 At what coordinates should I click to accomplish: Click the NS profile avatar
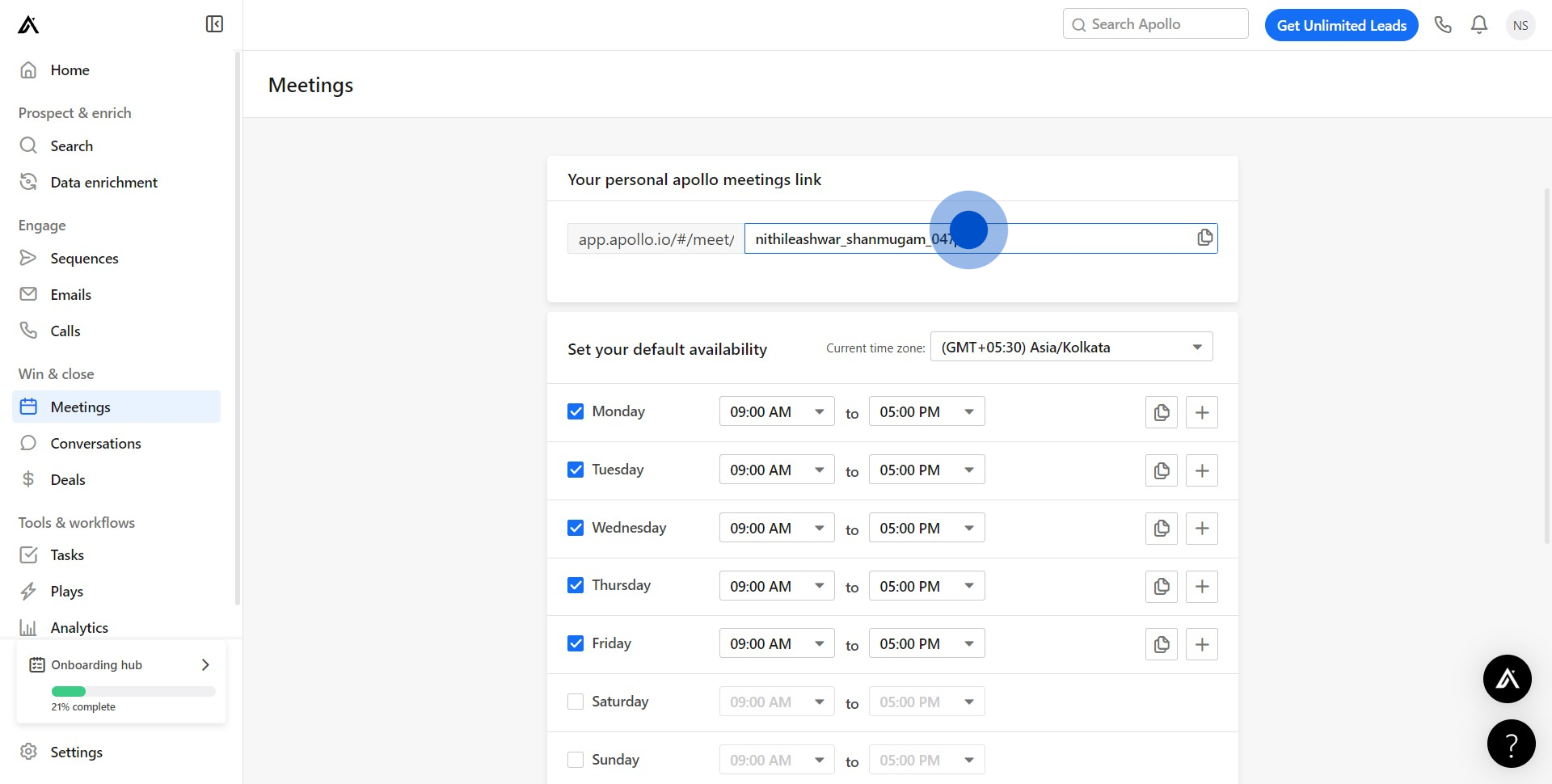[1520, 25]
